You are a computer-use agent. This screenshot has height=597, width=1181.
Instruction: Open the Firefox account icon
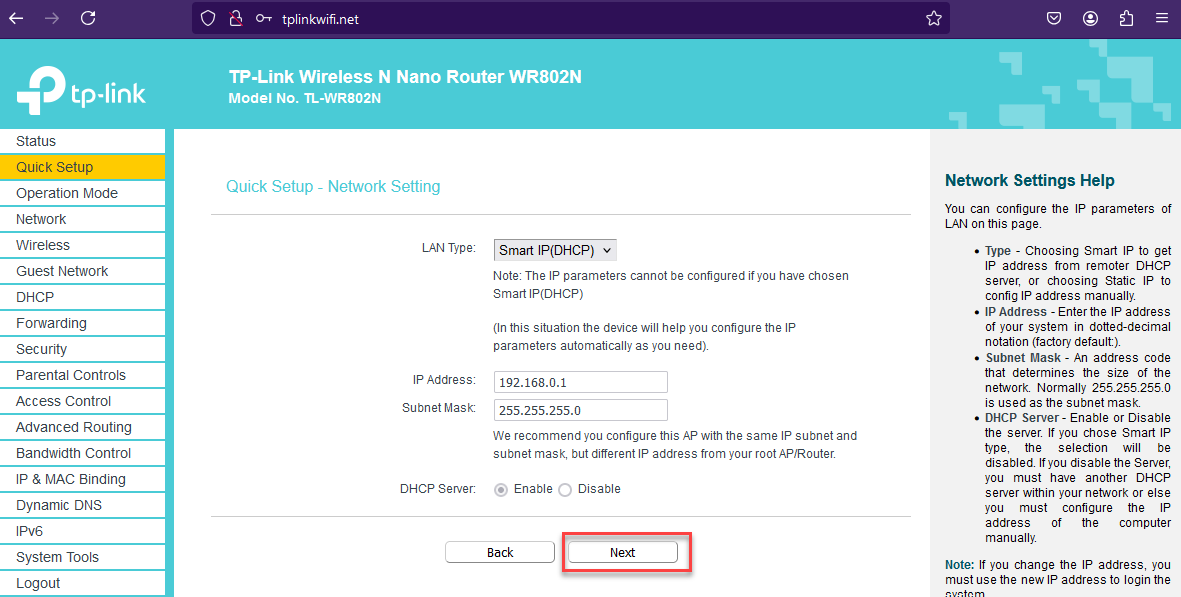(1090, 18)
